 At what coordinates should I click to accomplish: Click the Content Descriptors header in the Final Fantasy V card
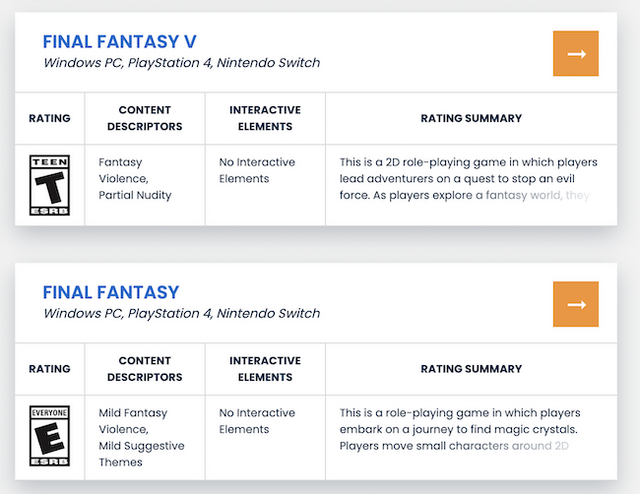point(145,118)
